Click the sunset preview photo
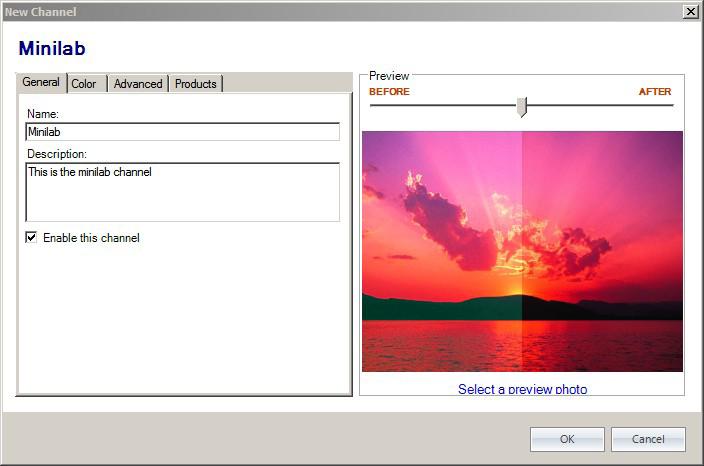 pyautogui.click(x=522, y=251)
